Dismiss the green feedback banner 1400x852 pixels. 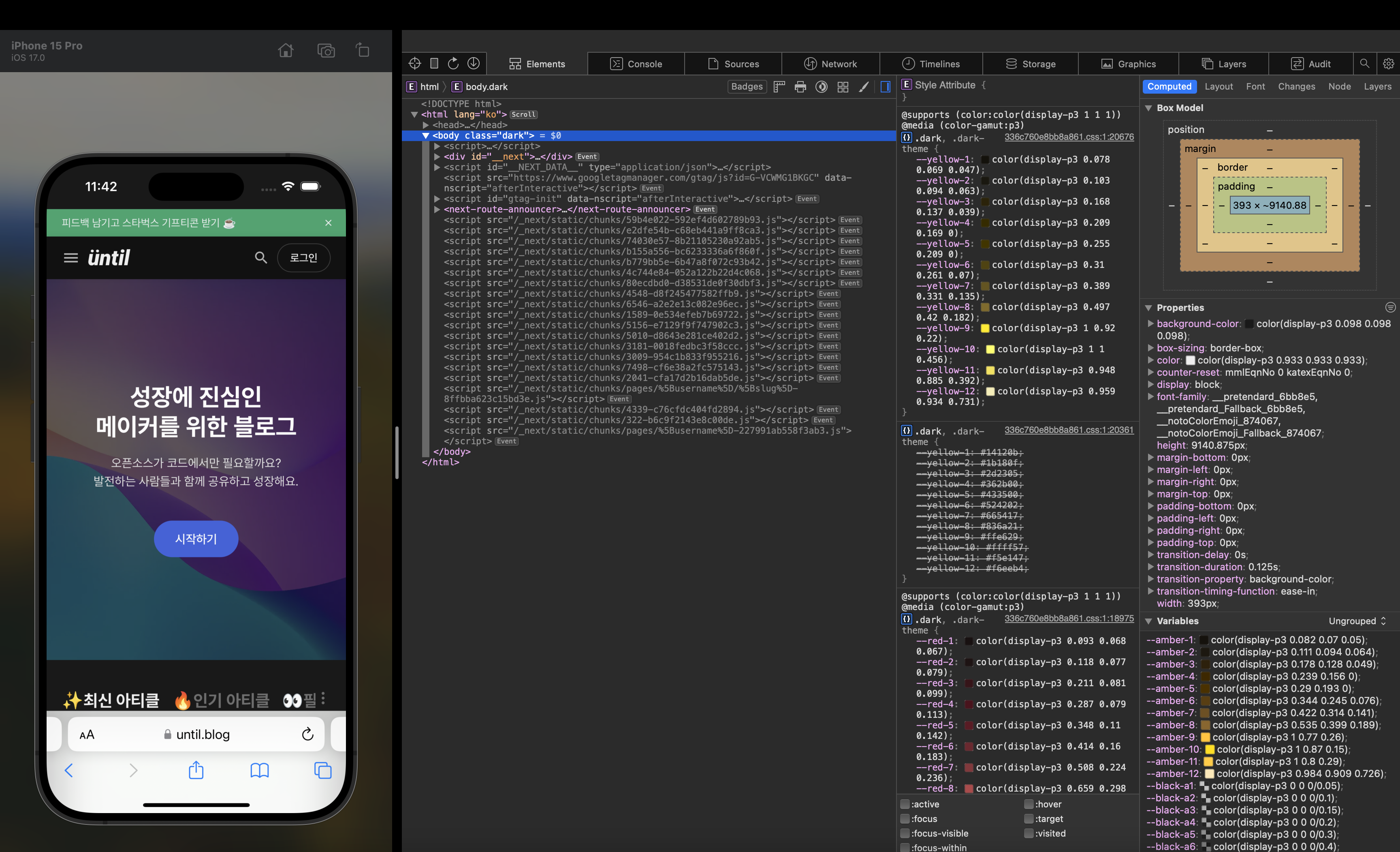(x=328, y=223)
